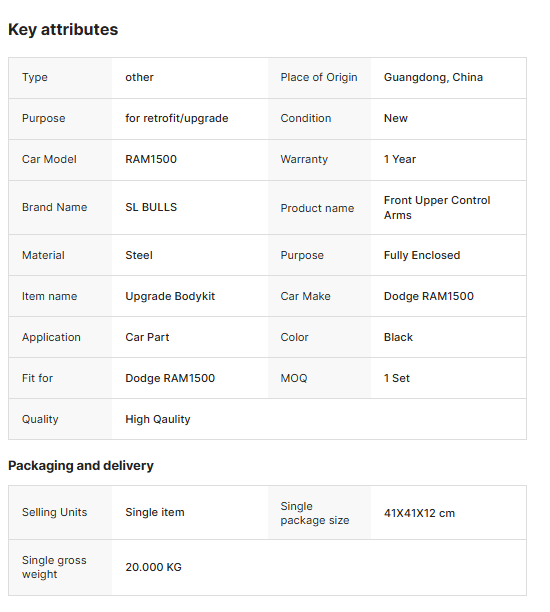Select the Car Part application value
550x612 pixels.
(x=147, y=337)
